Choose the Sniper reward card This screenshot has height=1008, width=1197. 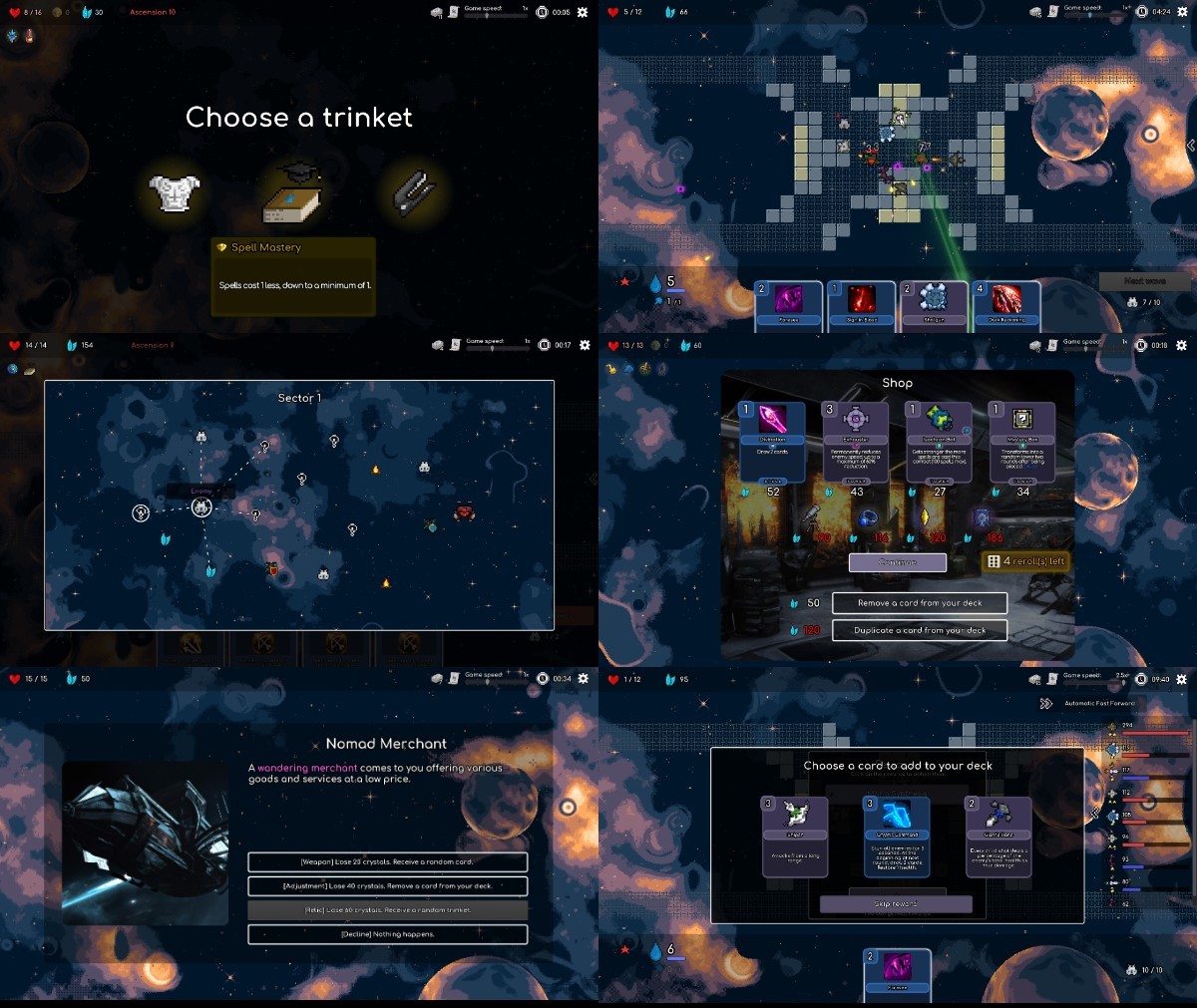tap(795, 837)
